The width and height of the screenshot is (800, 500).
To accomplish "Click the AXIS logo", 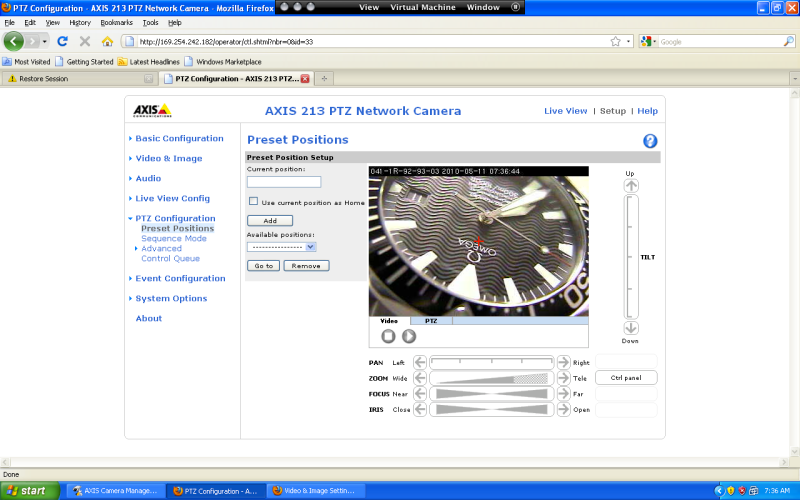I will click(x=152, y=111).
